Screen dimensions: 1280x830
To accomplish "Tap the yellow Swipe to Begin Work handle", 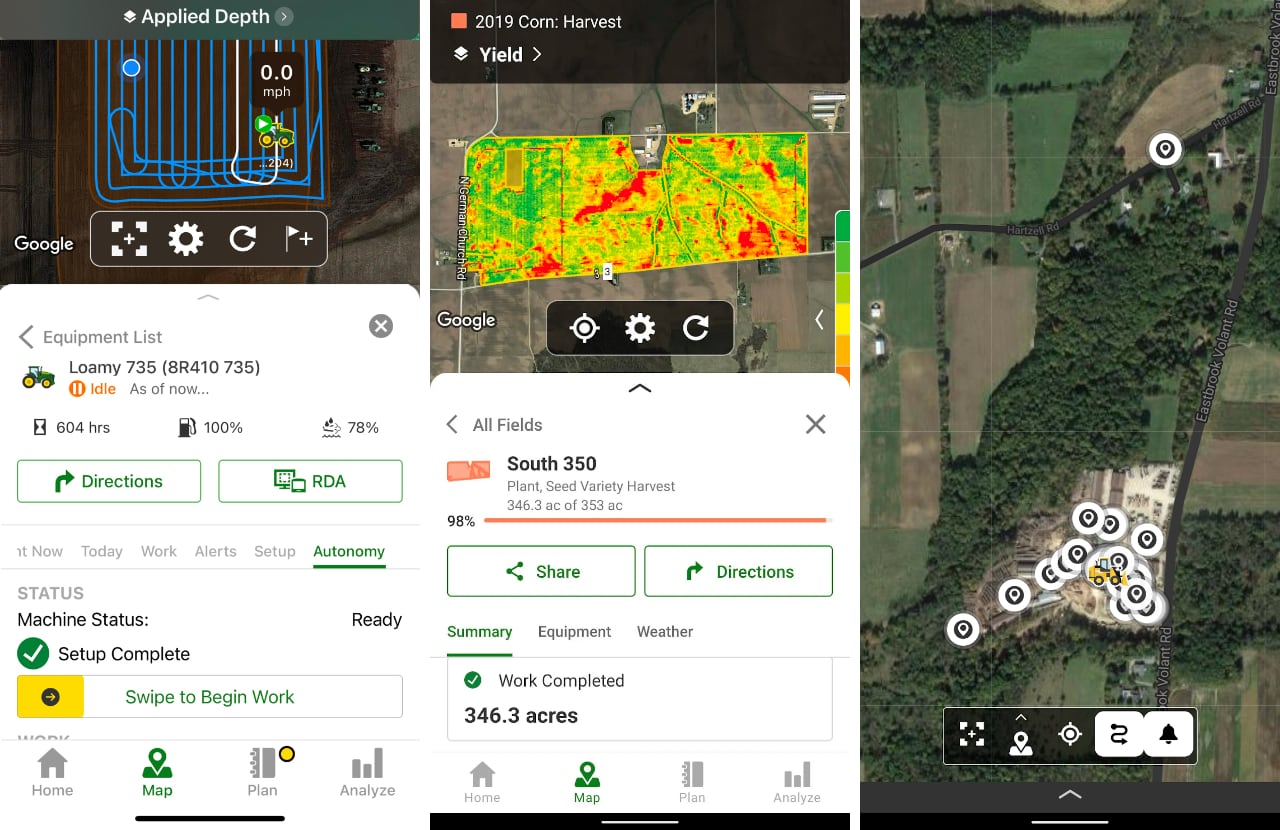I will [50, 697].
